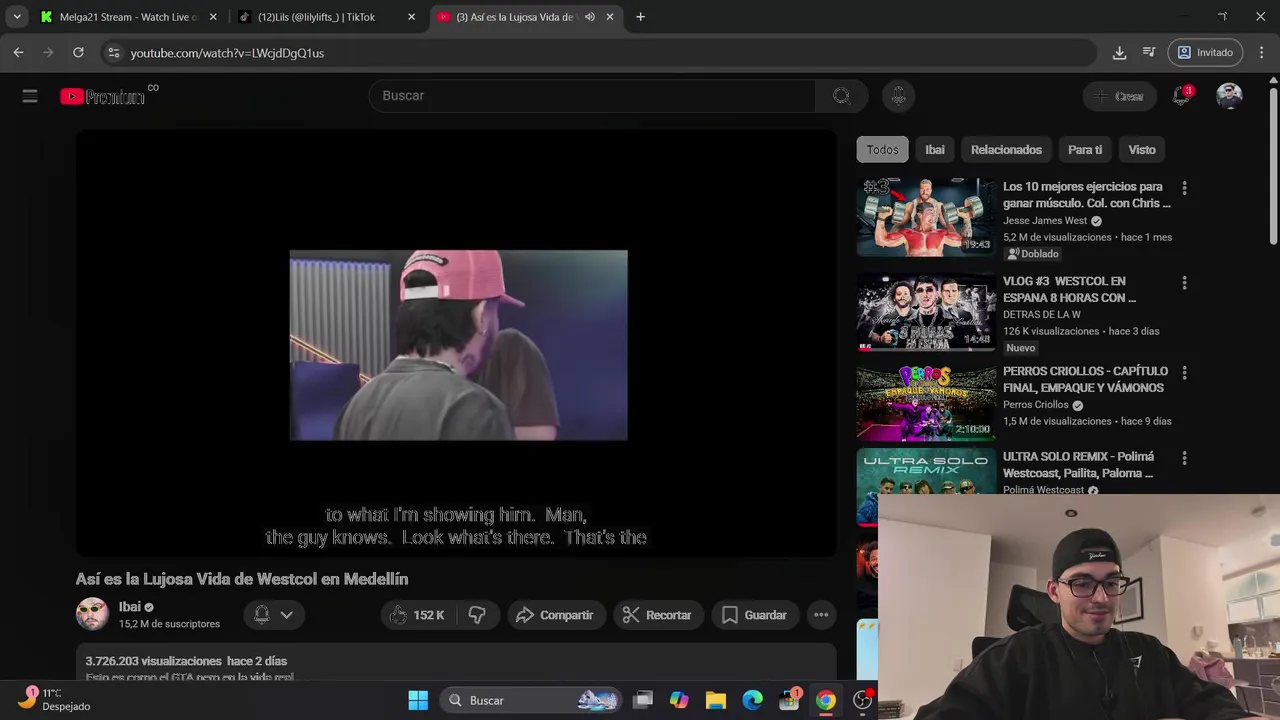Click the Recortar clip button

click(x=658, y=615)
